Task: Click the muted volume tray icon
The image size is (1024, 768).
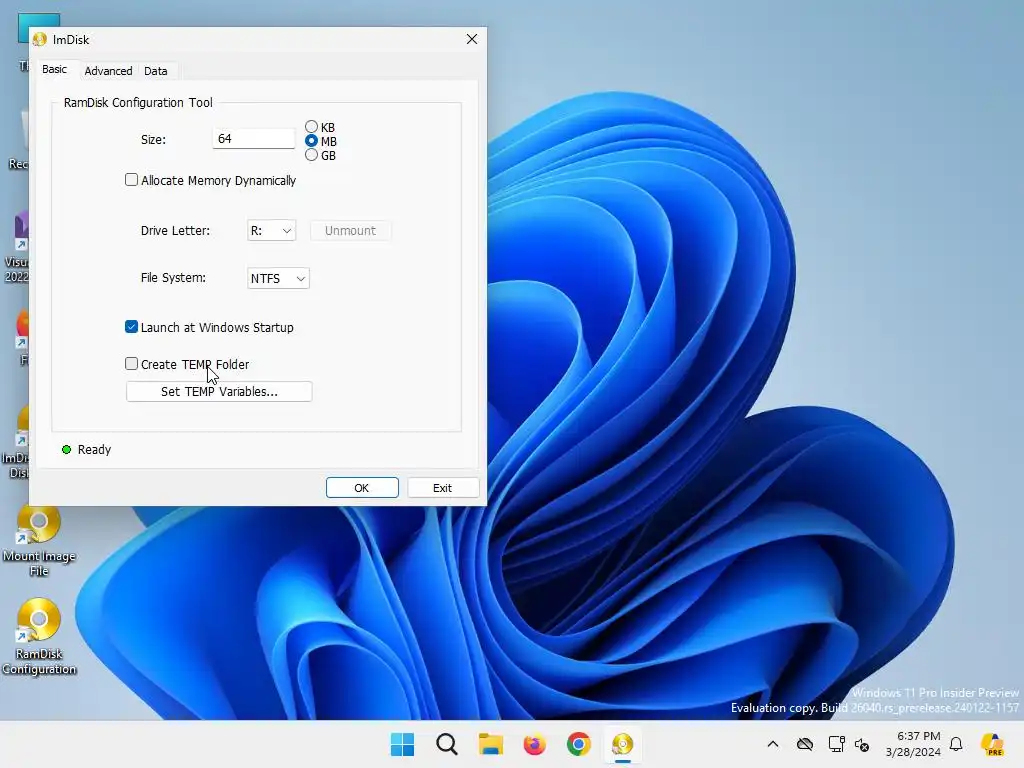Action: click(x=862, y=744)
